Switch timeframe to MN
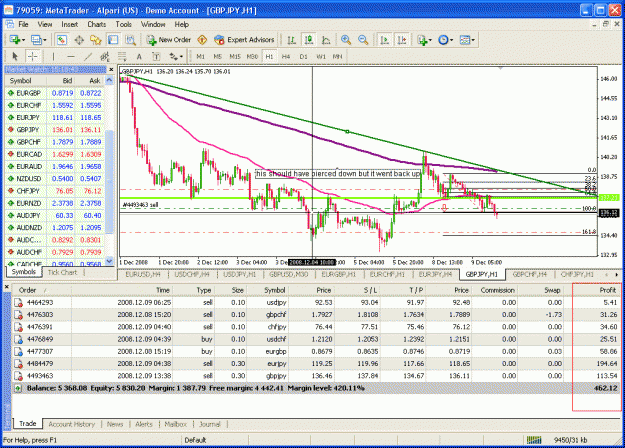 pos(338,57)
